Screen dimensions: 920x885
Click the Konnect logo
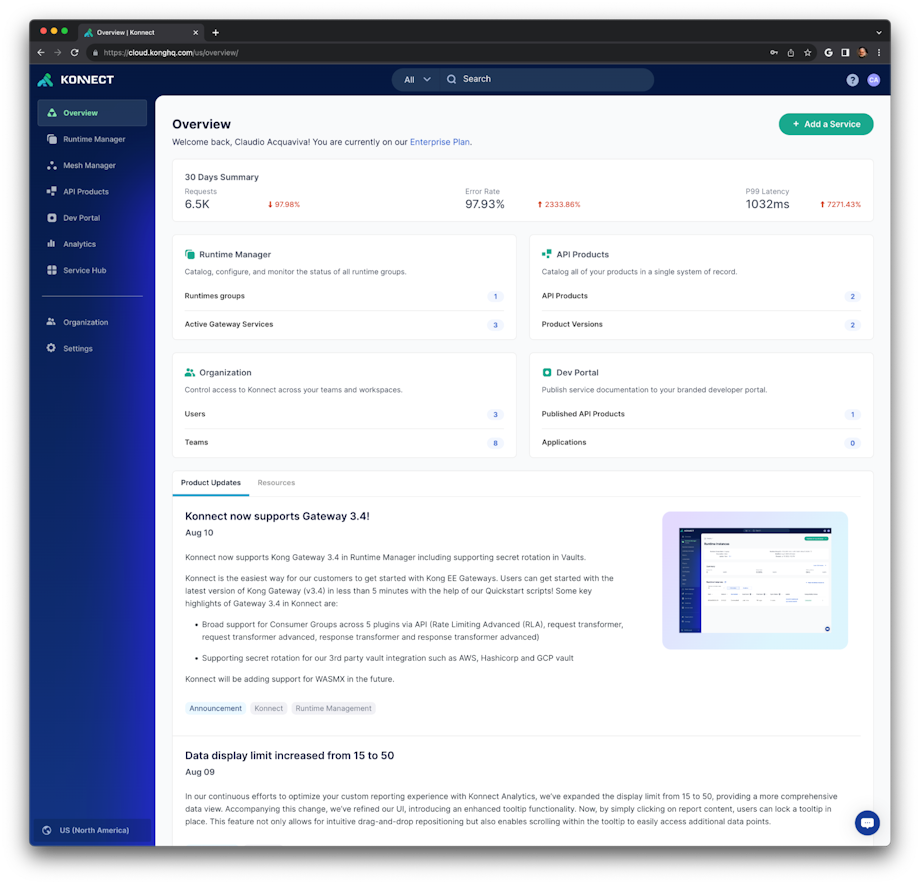[x=75, y=79]
